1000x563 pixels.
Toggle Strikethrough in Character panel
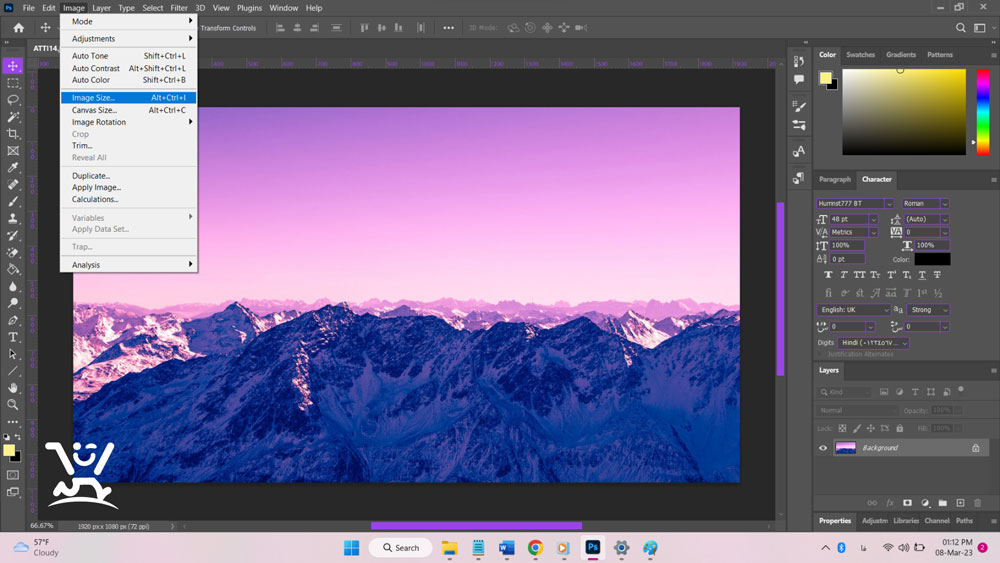click(938, 275)
